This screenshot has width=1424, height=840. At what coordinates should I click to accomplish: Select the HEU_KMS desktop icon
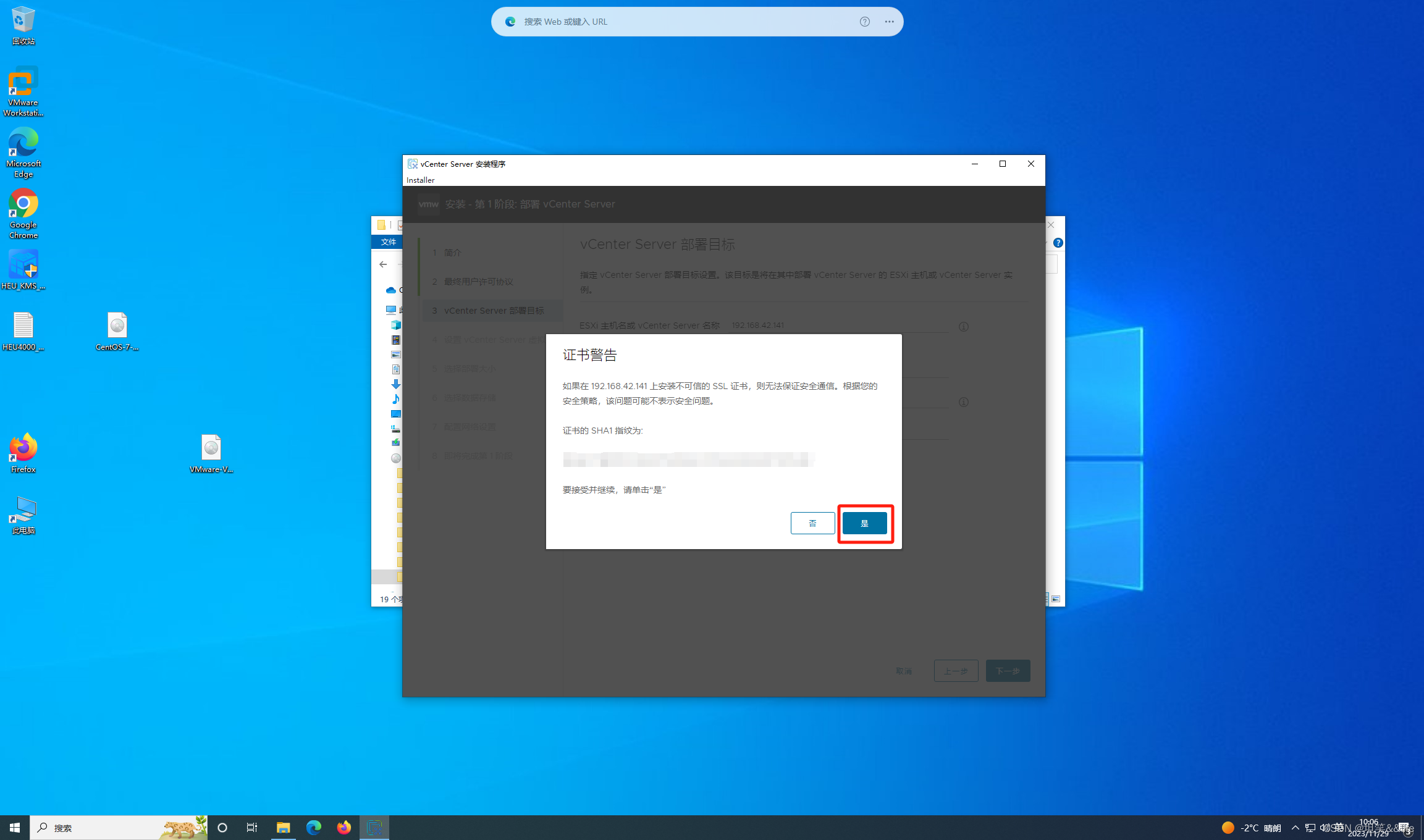click(x=23, y=271)
